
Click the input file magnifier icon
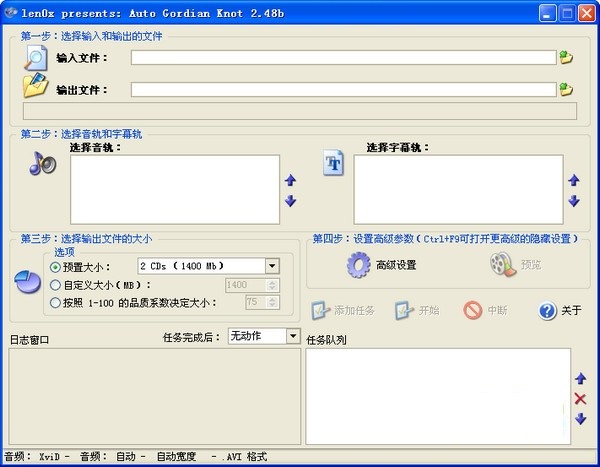[36, 58]
